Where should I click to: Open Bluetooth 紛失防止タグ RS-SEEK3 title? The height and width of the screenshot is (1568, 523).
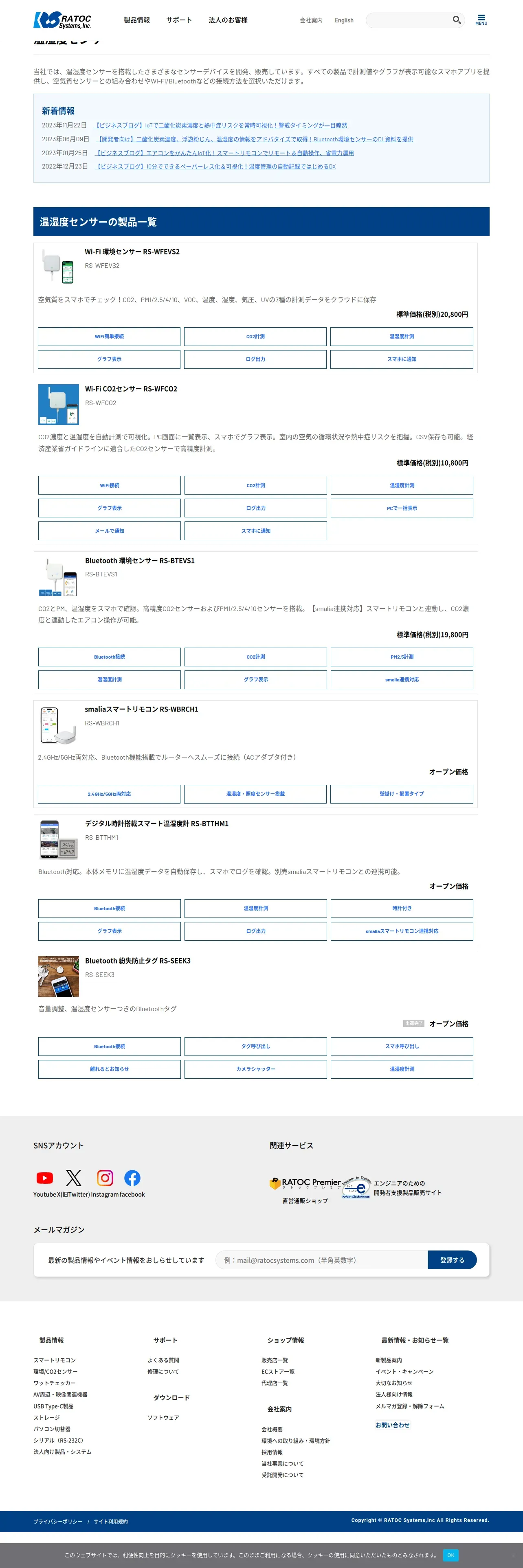138,961
